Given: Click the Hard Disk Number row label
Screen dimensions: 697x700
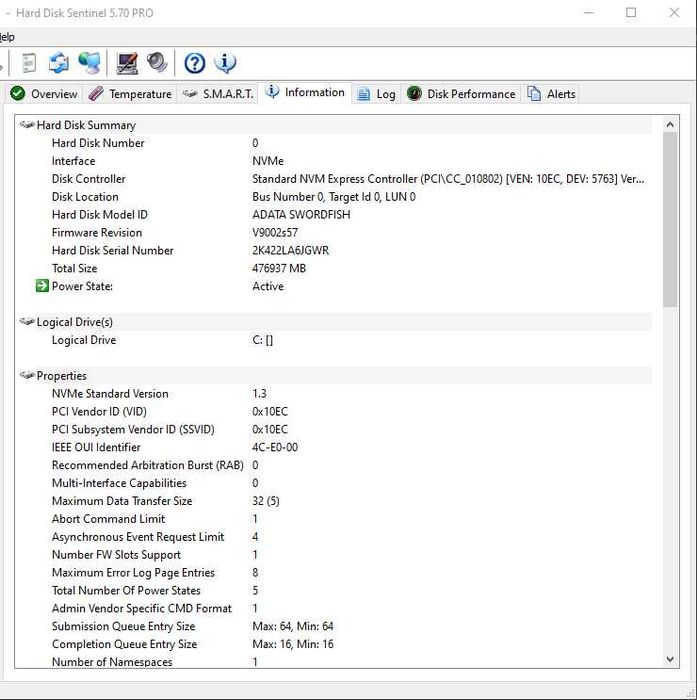Looking at the screenshot, I should coord(98,143).
